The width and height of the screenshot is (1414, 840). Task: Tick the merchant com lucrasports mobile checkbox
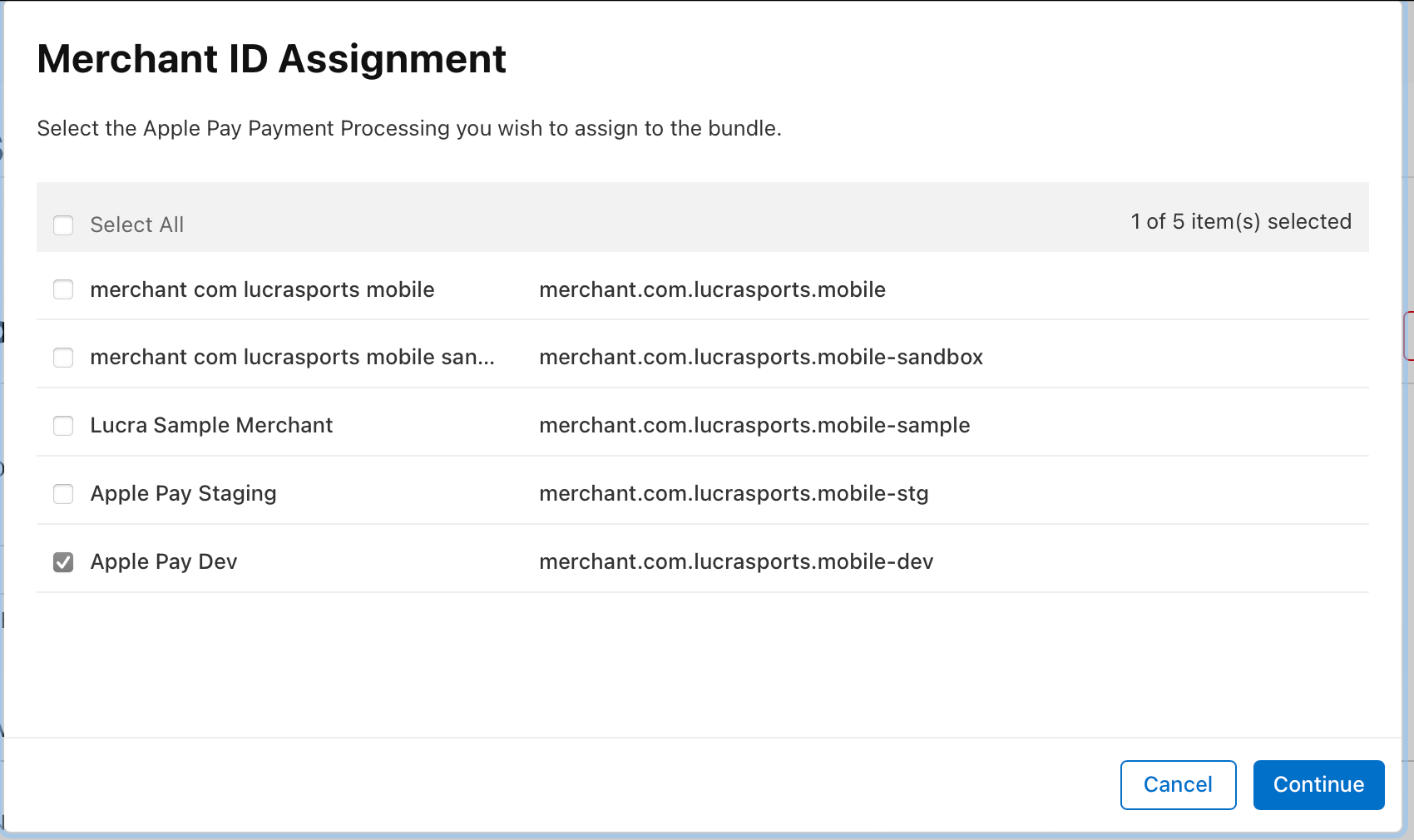point(63,289)
